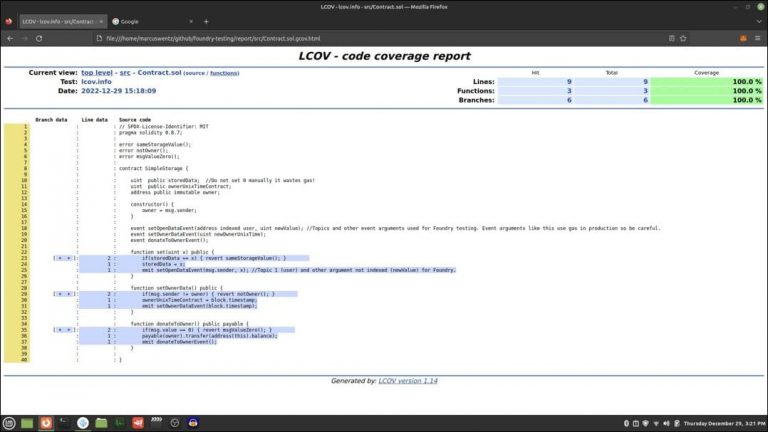Image resolution: width=768 pixels, height=432 pixels.
Task: Launch Firefox from the taskbar
Action: (x=45, y=423)
